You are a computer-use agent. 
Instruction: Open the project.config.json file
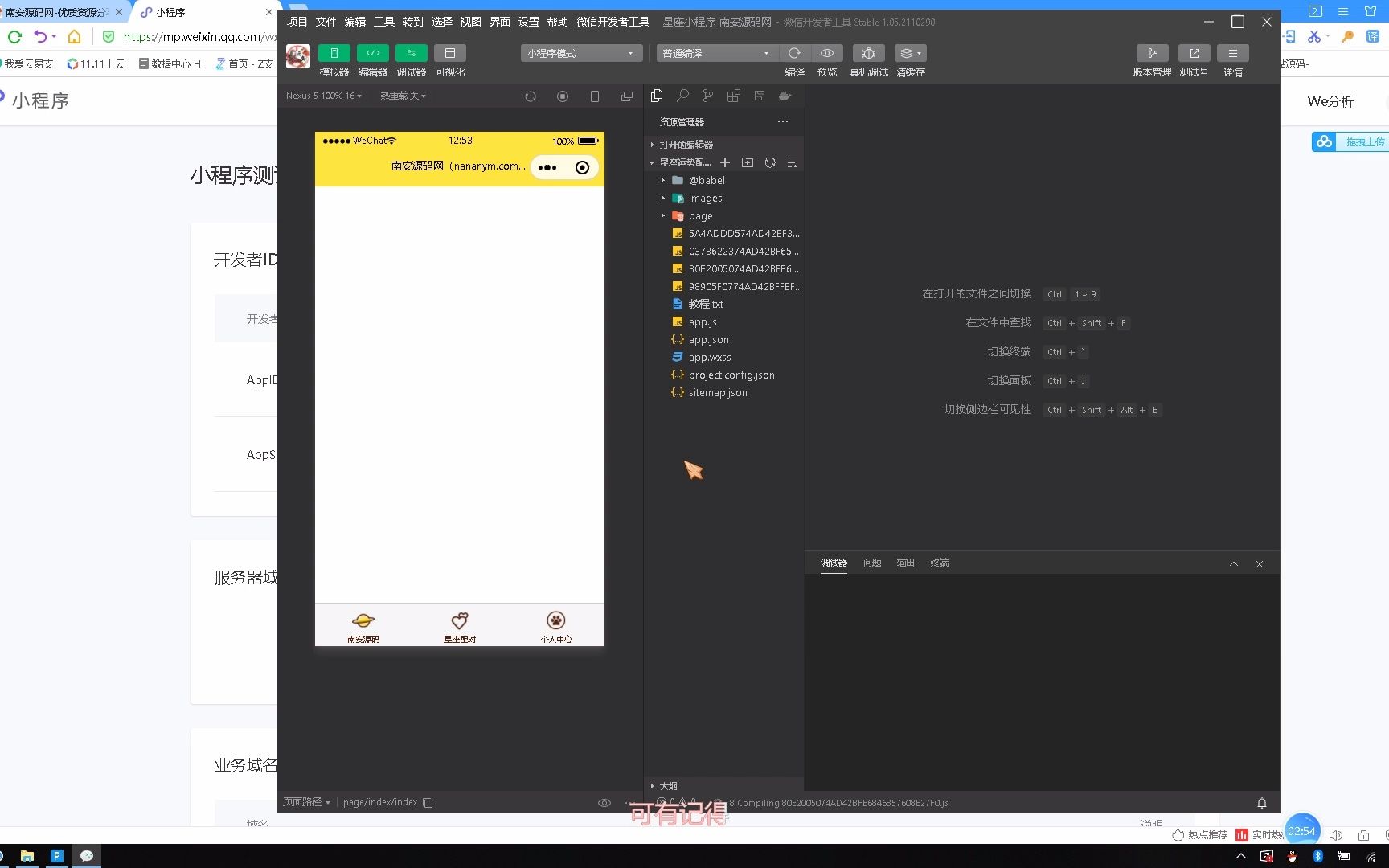(x=723, y=375)
